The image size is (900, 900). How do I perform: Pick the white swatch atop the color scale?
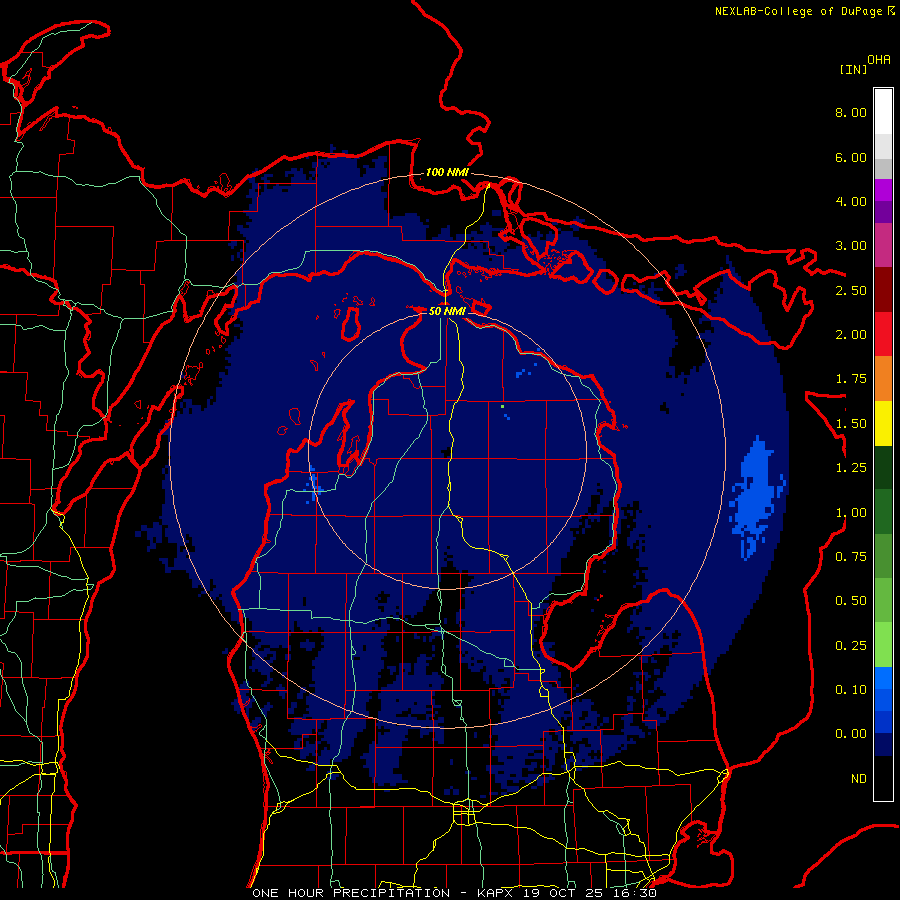883,111
